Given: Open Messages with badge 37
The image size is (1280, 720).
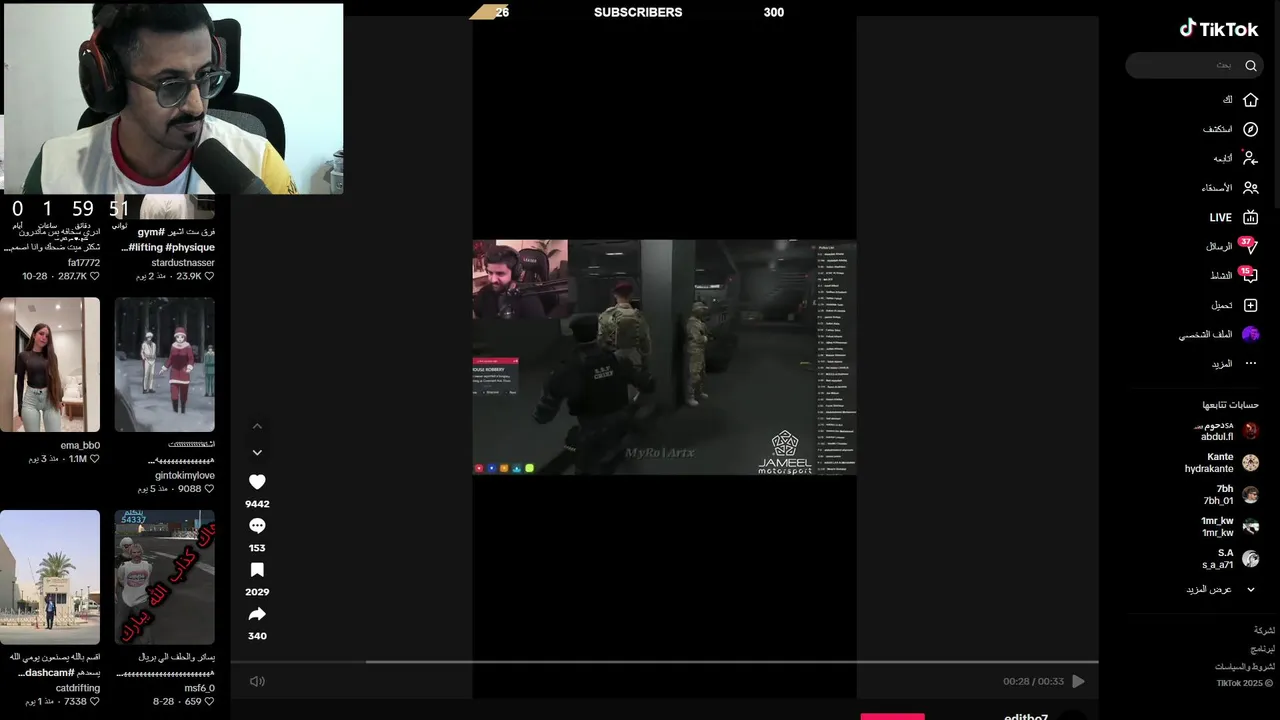Looking at the screenshot, I should pyautogui.click(x=1232, y=246).
